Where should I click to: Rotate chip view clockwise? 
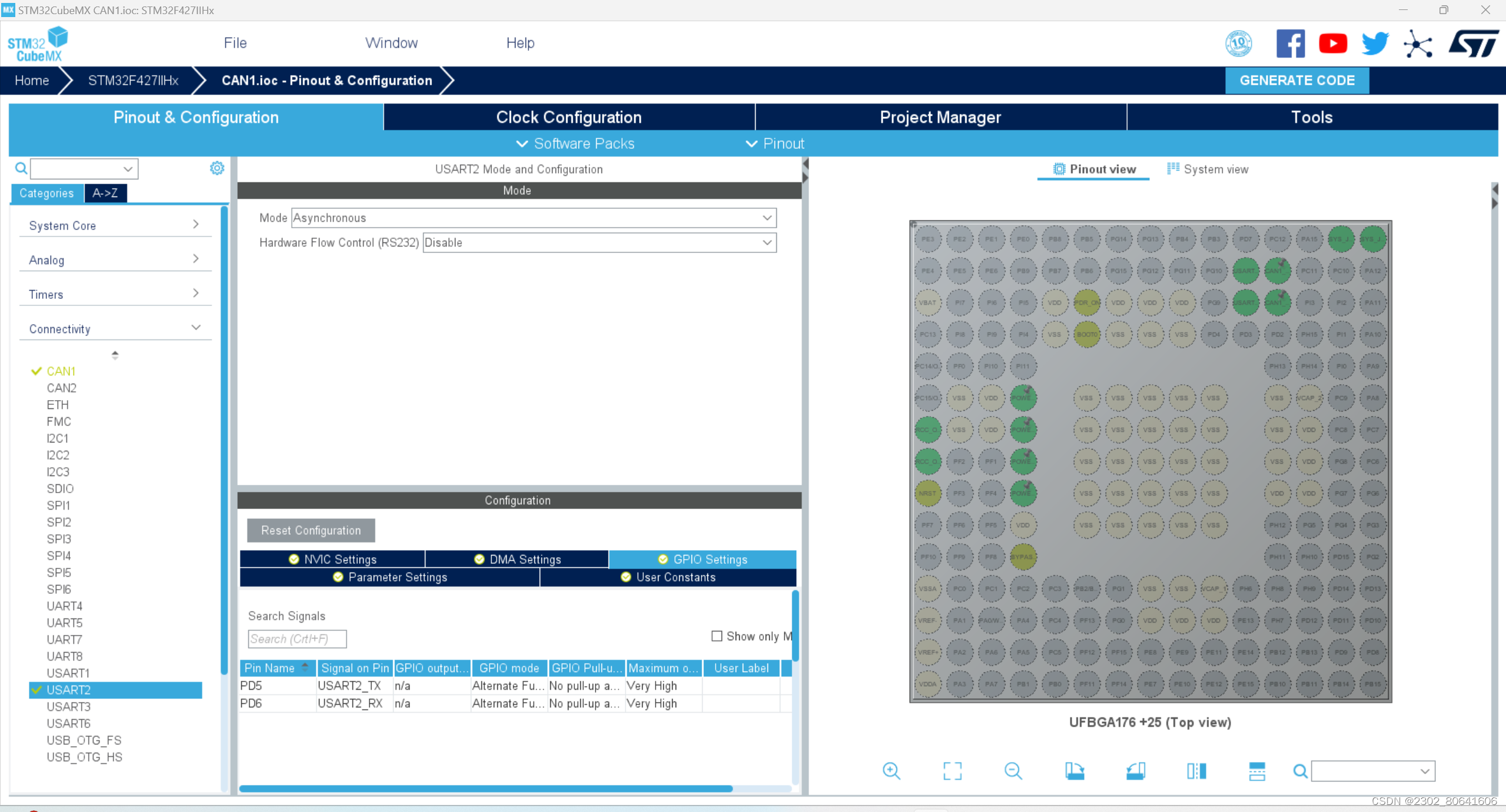click(x=1074, y=770)
